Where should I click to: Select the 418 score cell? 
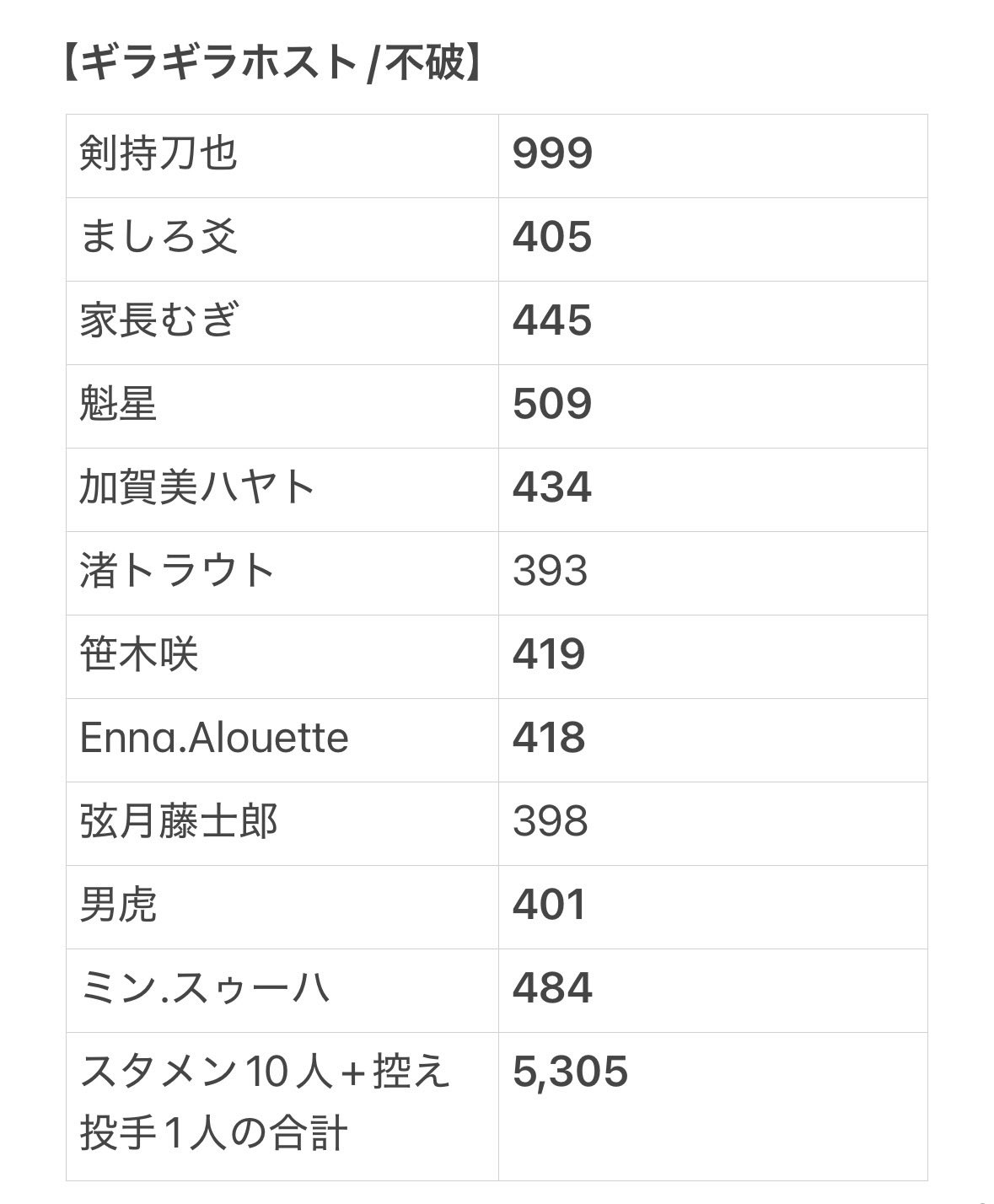click(713, 740)
